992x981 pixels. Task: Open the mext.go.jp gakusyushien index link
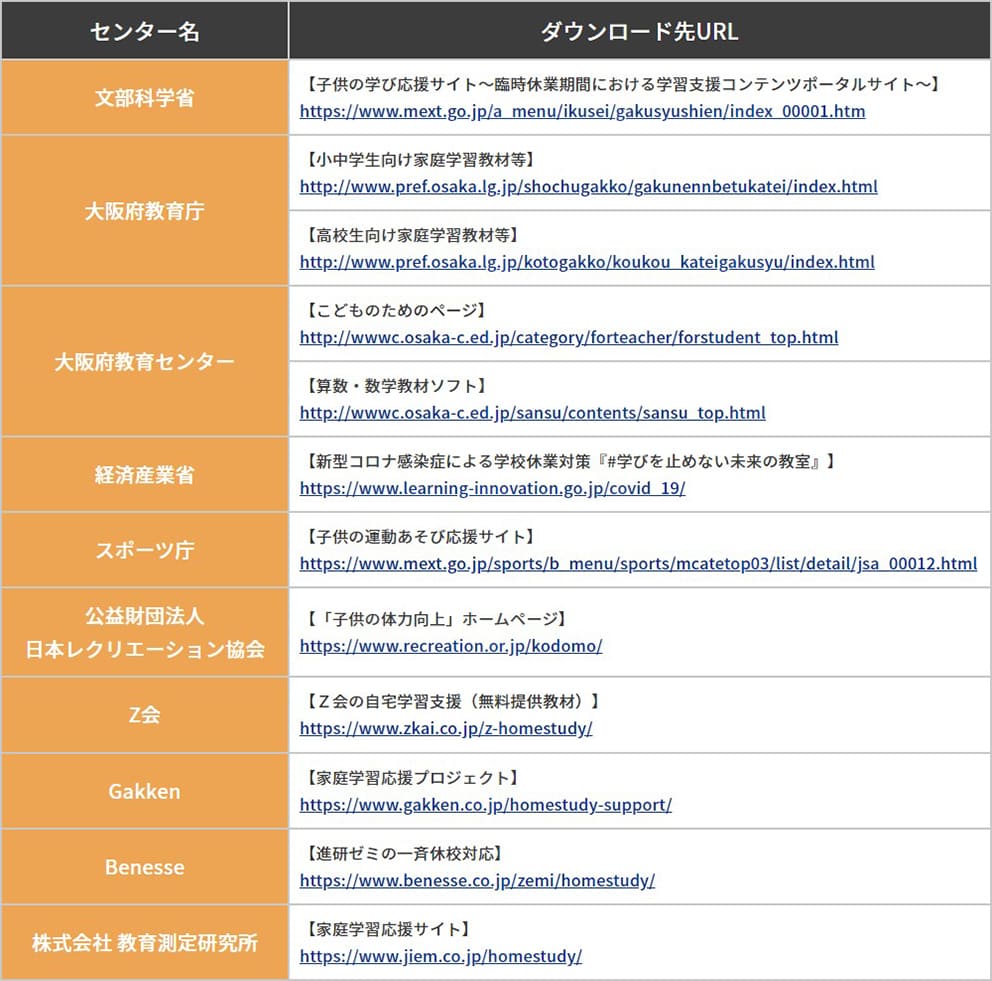pos(582,111)
